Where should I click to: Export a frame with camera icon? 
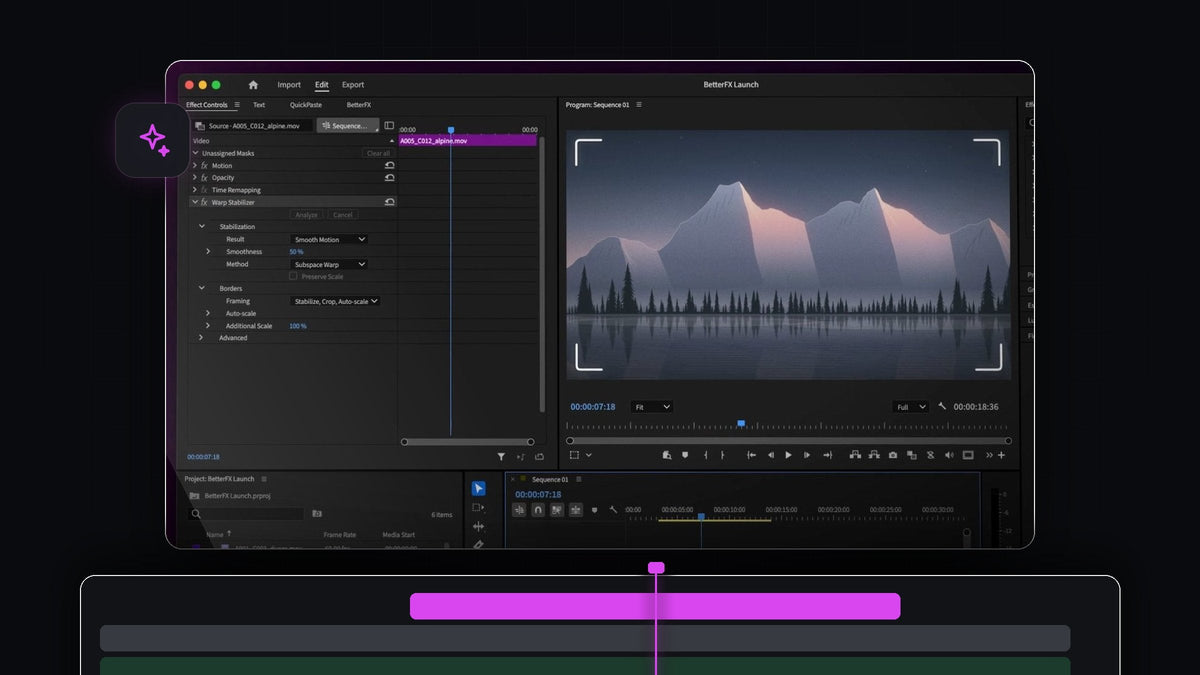(893, 455)
